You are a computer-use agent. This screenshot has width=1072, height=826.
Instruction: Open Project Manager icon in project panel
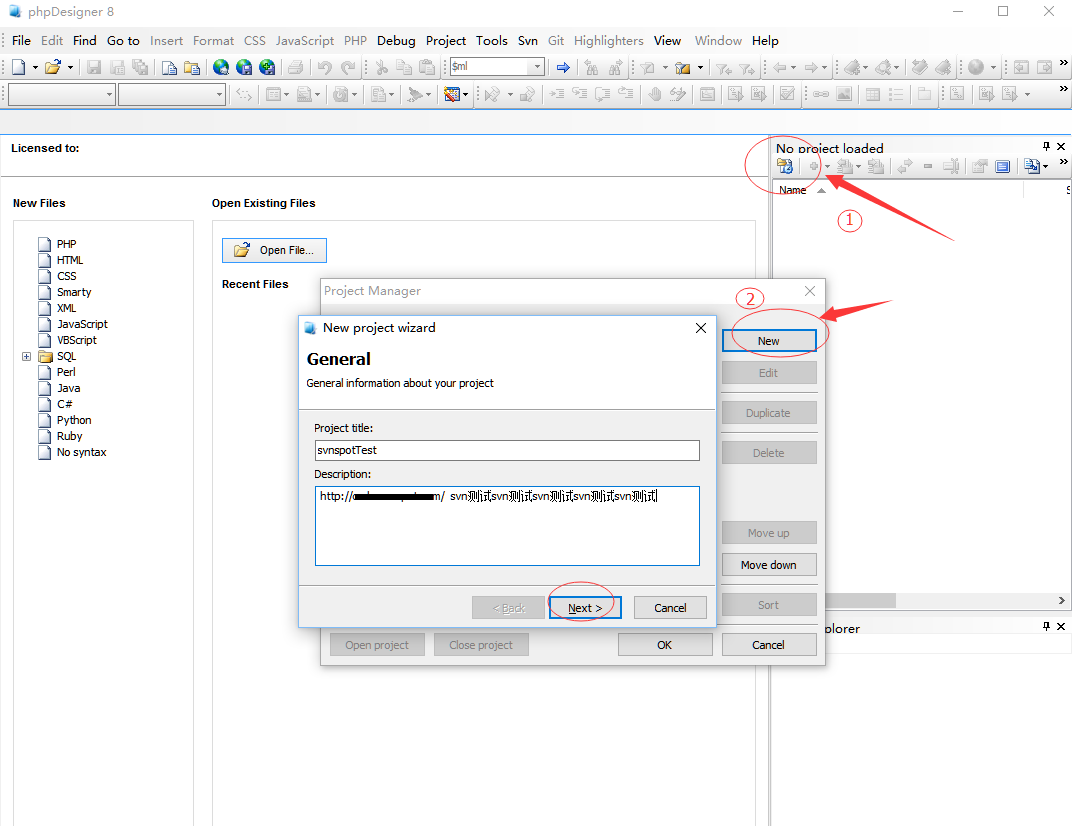coord(785,165)
